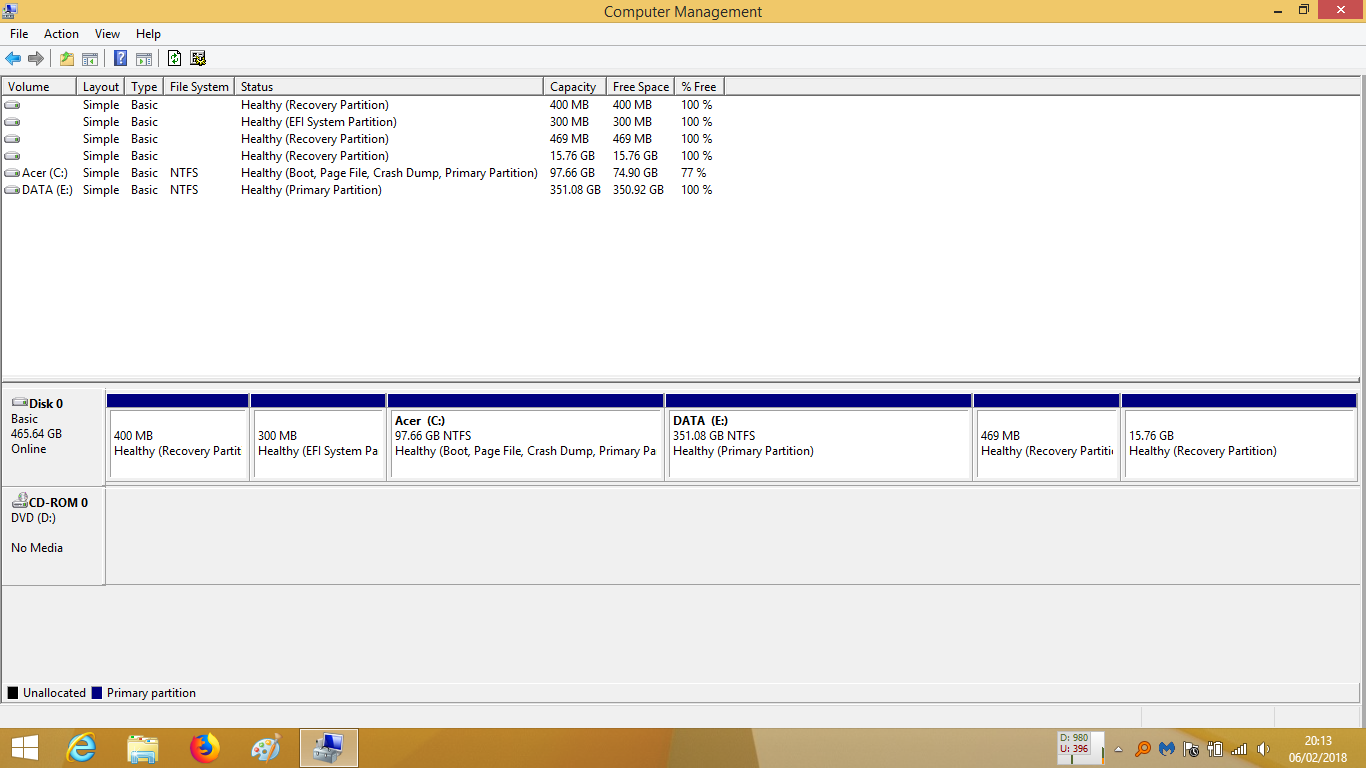The height and width of the screenshot is (768, 1366).
Task: Sort by the Layout column header
Action: click(x=101, y=87)
